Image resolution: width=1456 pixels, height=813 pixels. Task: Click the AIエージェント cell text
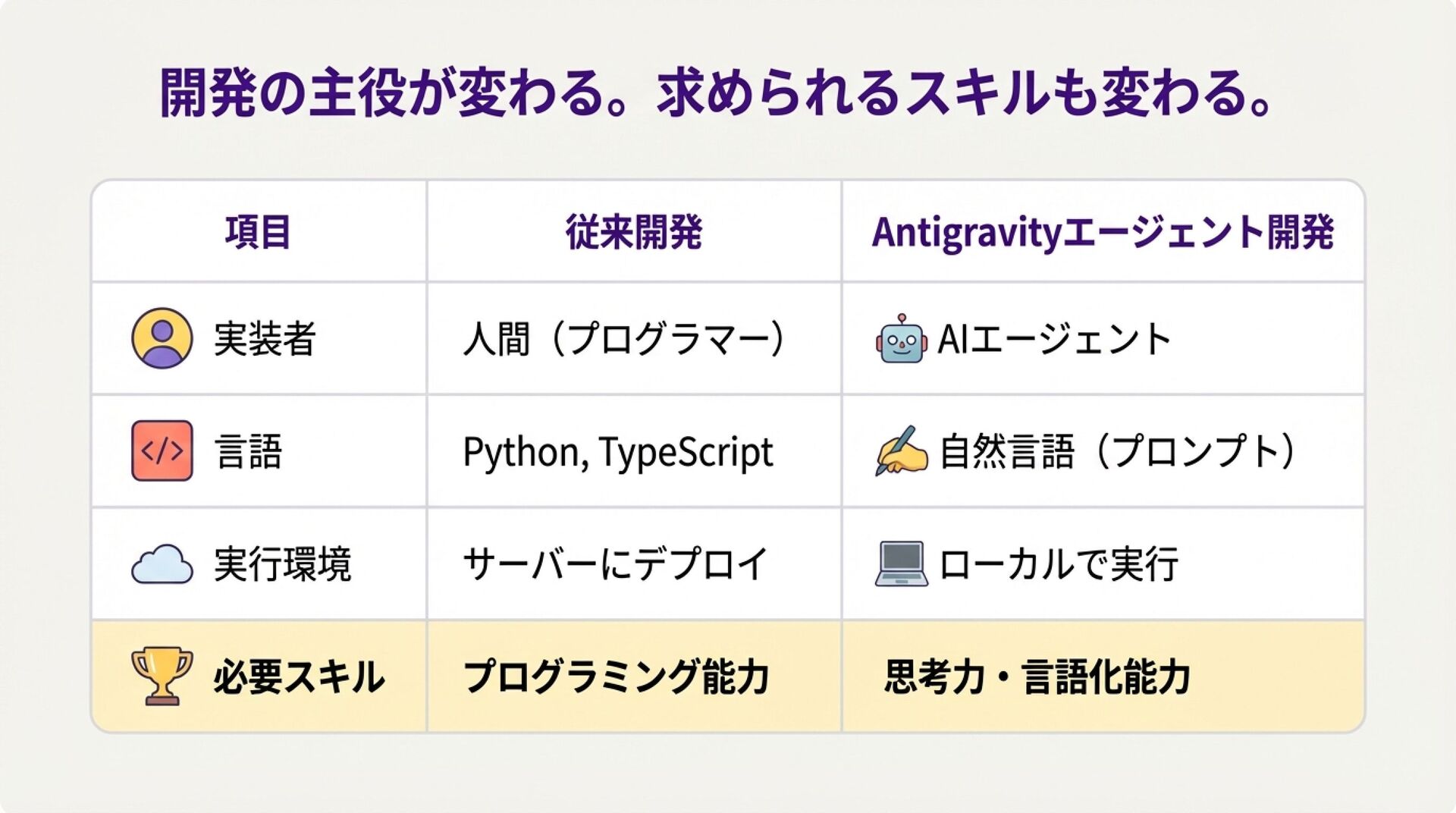(x=1055, y=339)
